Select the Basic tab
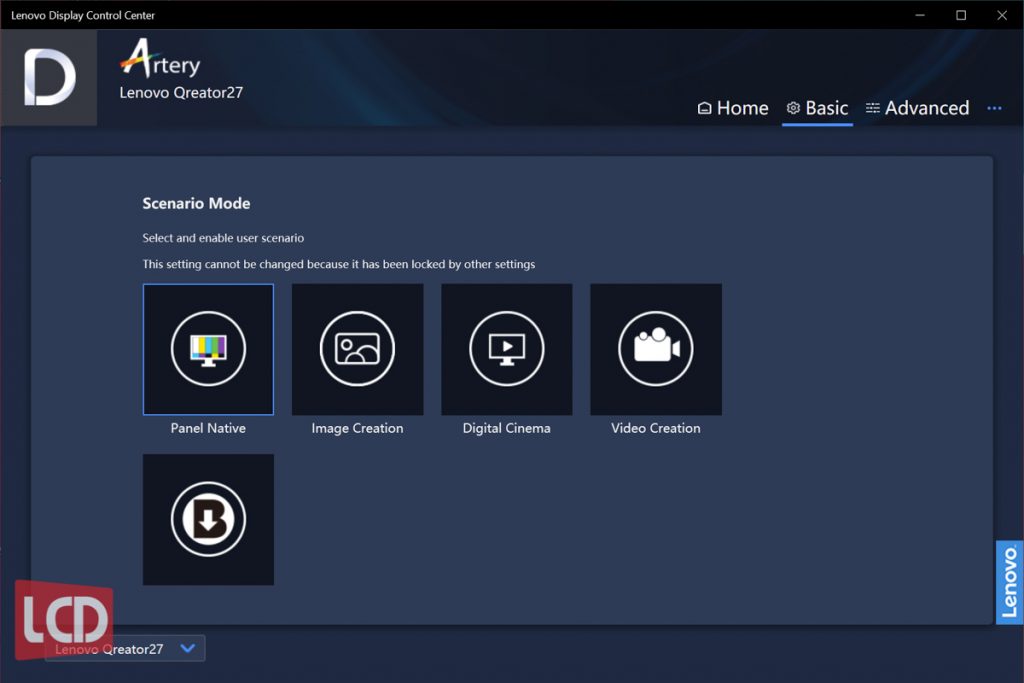The width and height of the screenshot is (1024, 683). 817,108
